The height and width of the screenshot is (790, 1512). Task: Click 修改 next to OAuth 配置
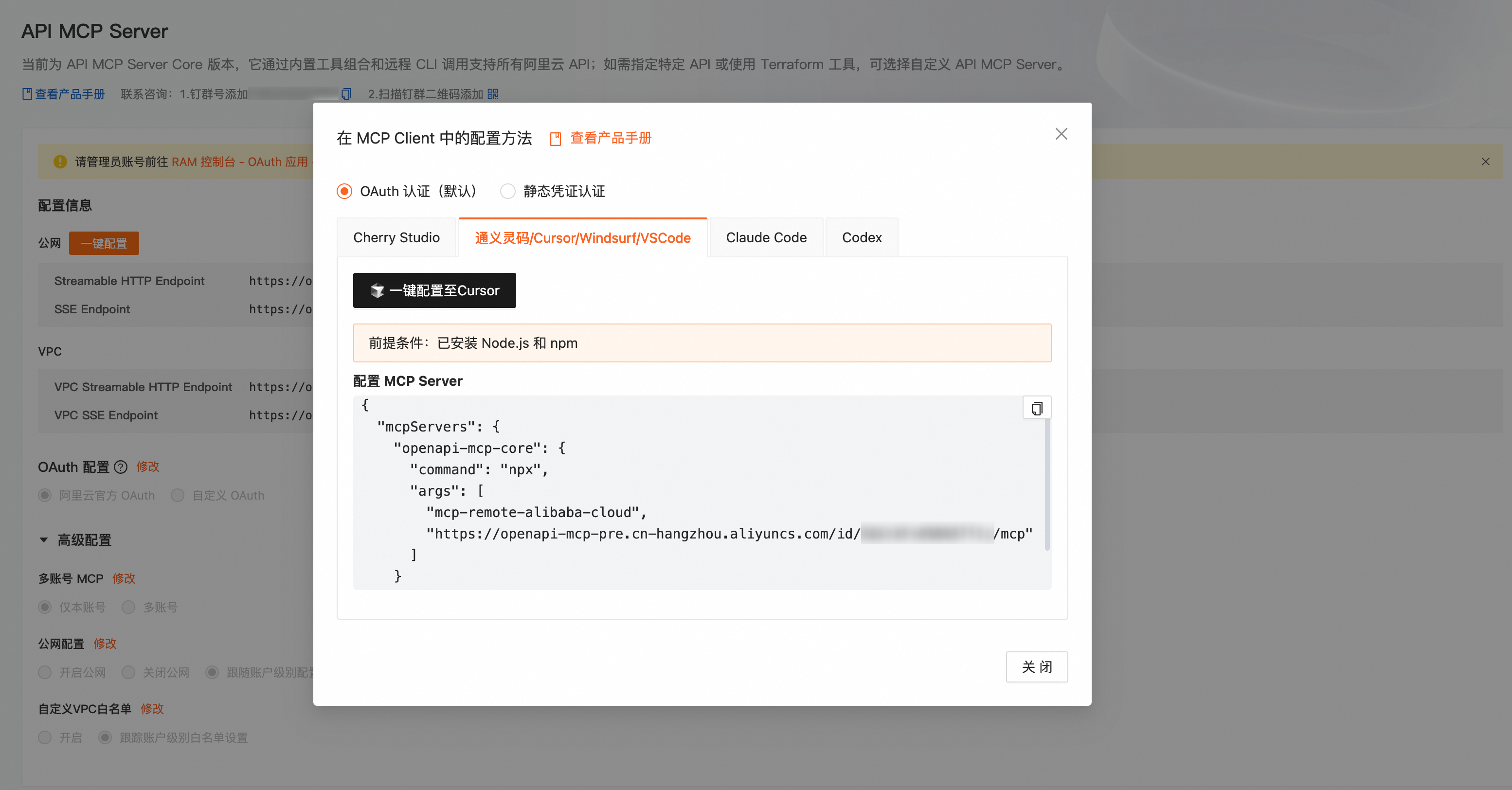[x=147, y=467]
